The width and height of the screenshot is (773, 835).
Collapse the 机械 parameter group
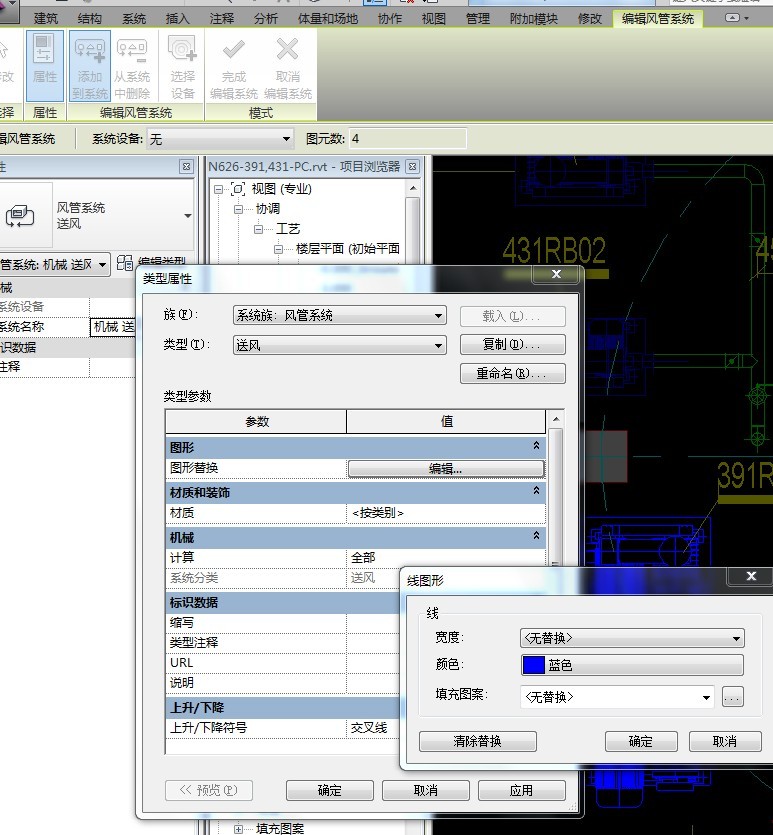pos(536,537)
